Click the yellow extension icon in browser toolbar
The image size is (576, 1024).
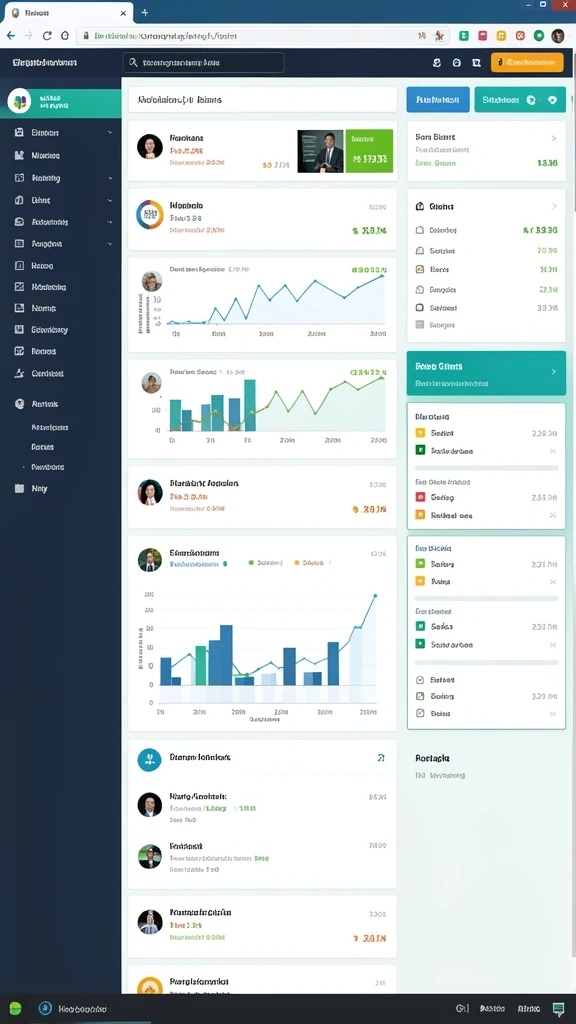click(x=501, y=36)
